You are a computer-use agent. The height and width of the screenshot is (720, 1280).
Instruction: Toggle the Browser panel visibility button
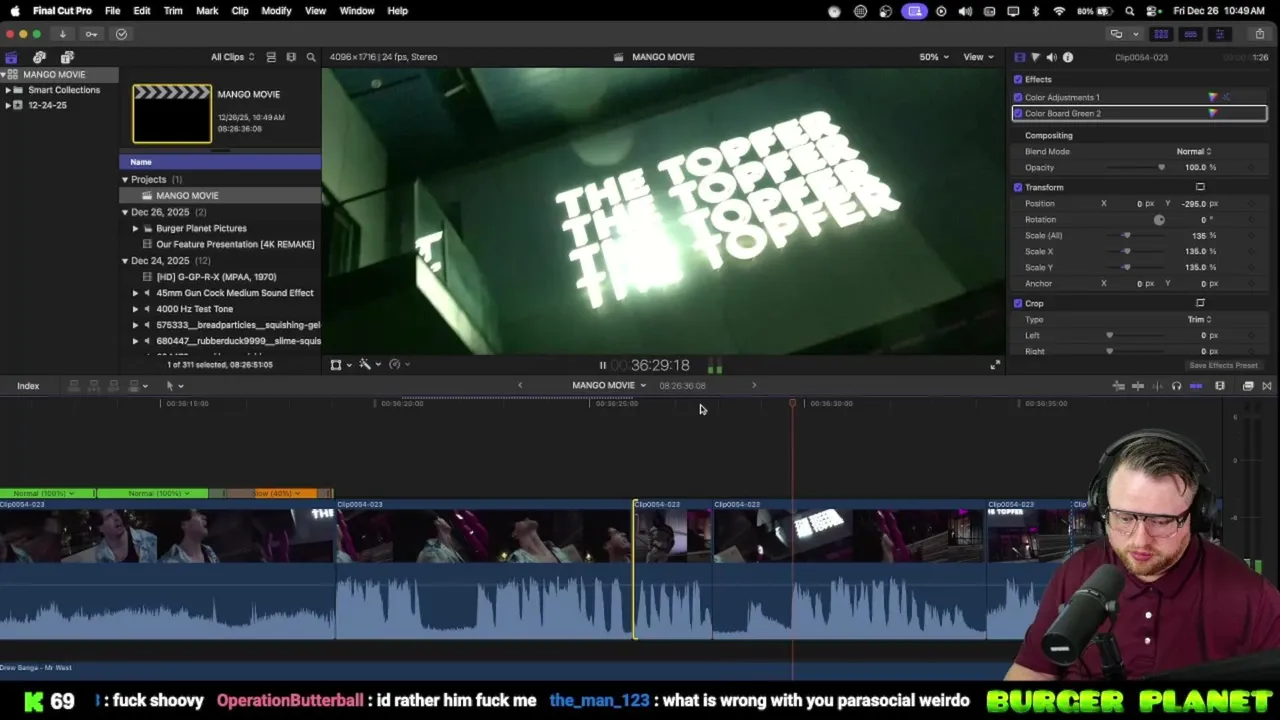1161,34
